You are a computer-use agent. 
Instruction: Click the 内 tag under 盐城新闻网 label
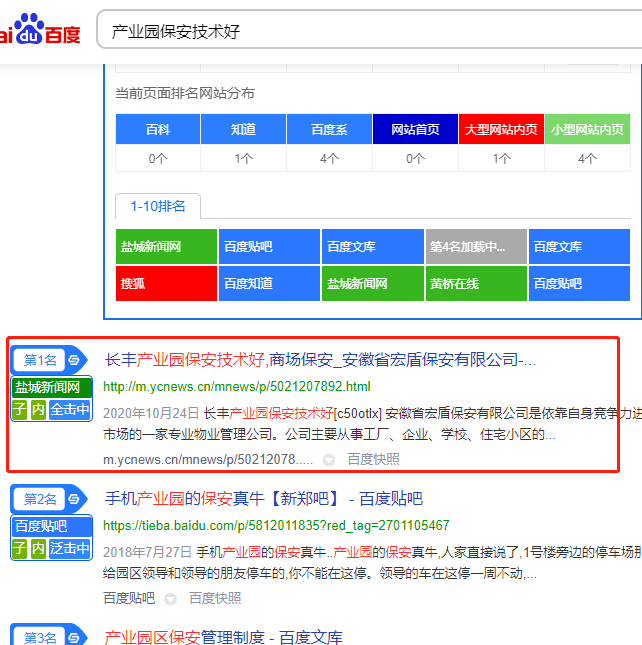(x=38, y=410)
